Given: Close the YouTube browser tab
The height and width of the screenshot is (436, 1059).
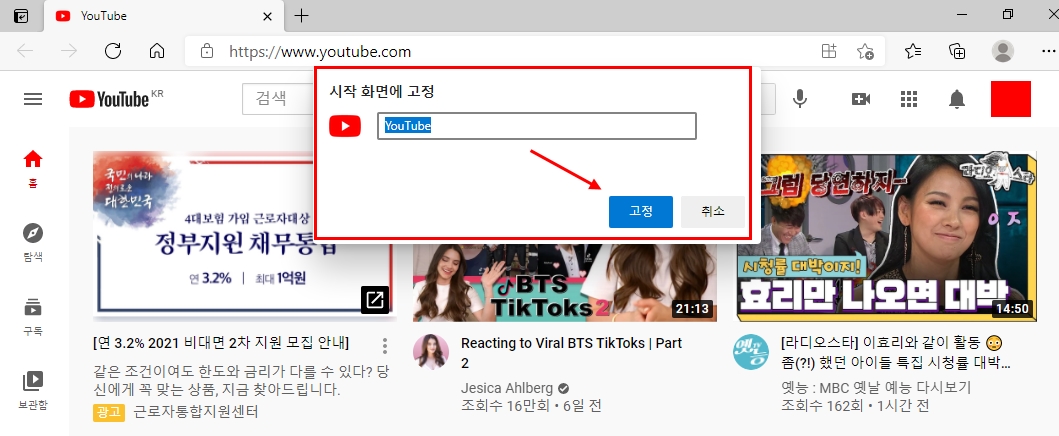Looking at the screenshot, I should pos(267,16).
